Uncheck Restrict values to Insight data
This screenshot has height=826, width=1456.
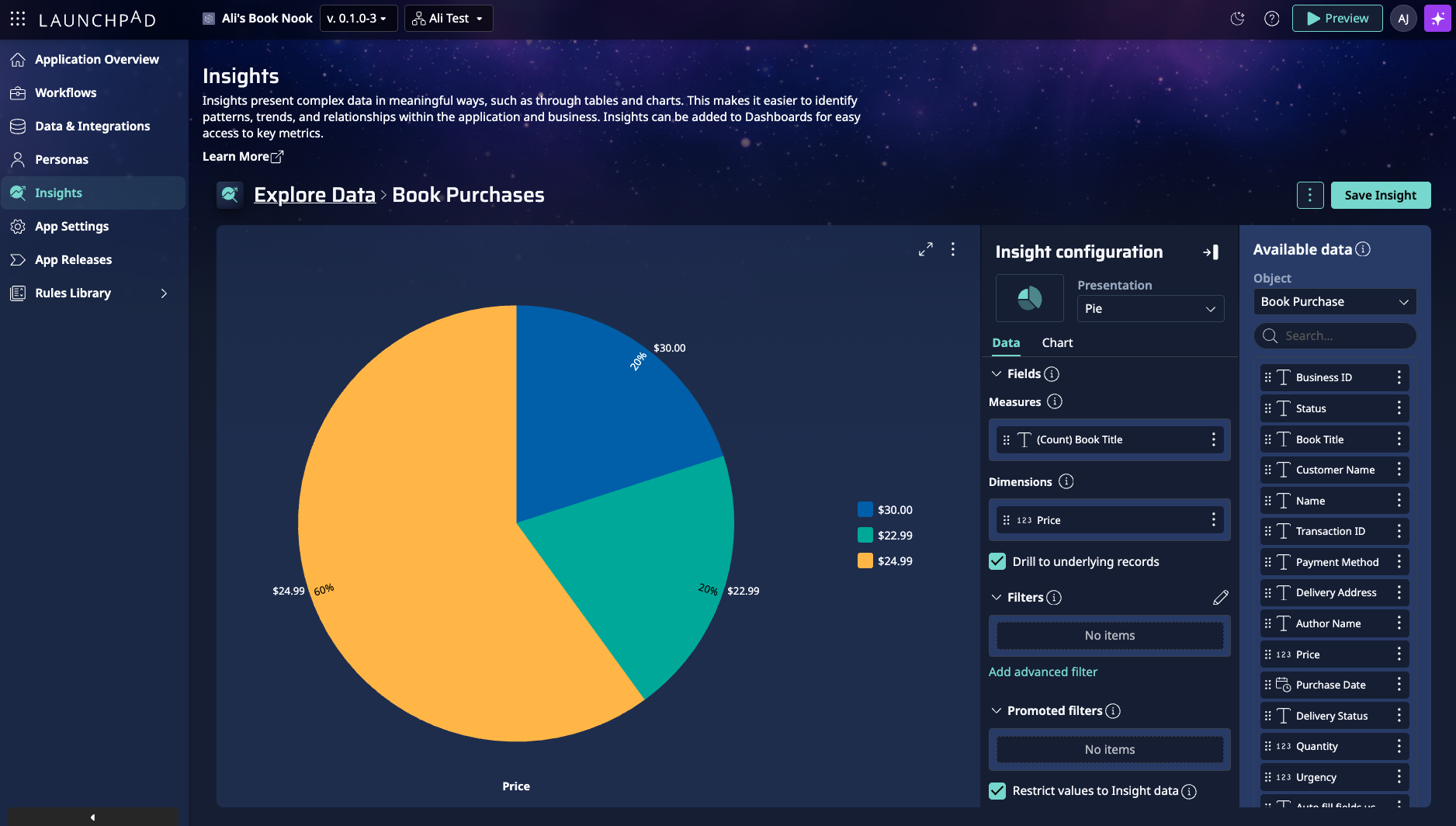tap(997, 790)
